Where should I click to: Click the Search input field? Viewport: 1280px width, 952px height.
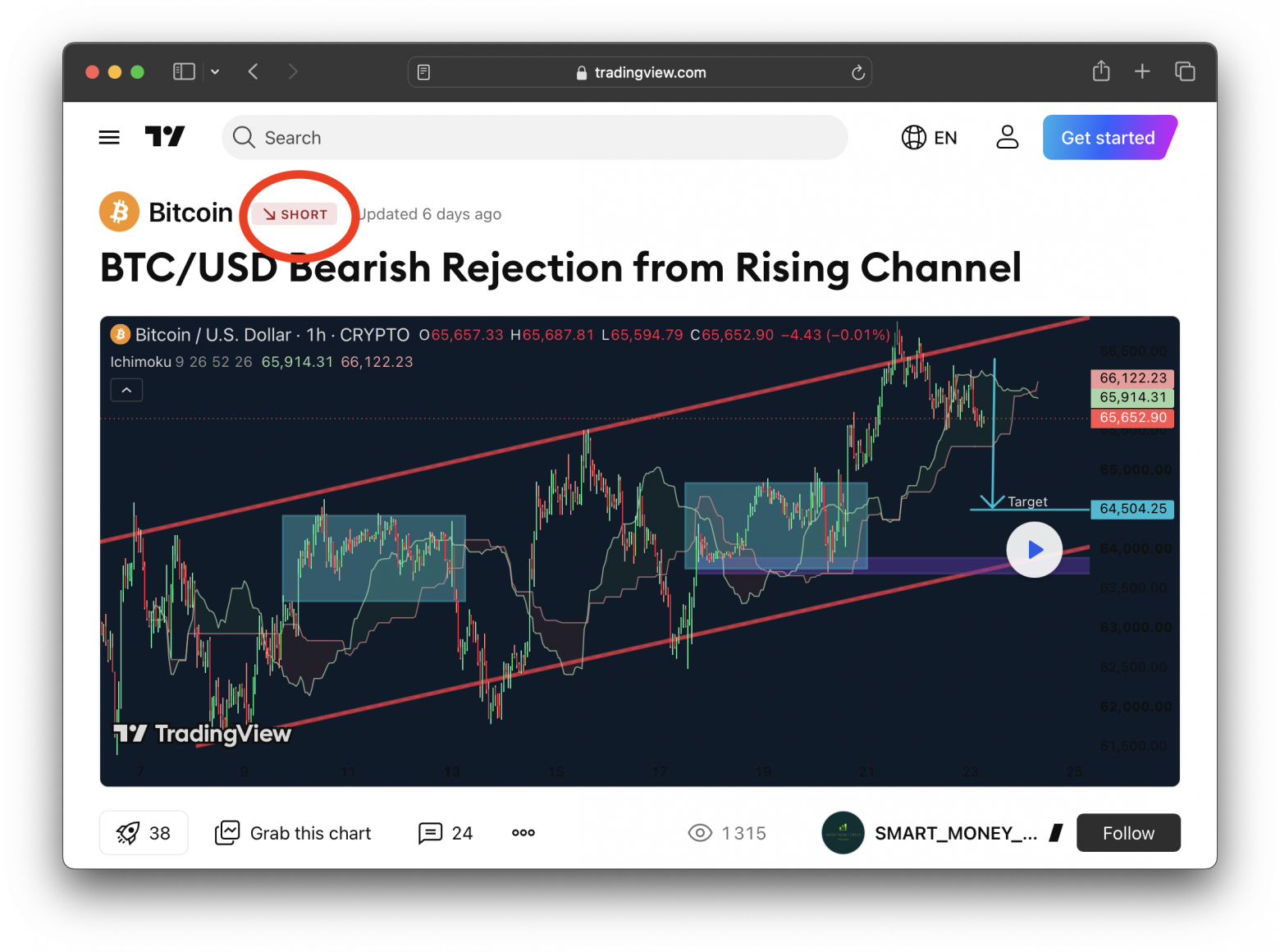pos(535,137)
